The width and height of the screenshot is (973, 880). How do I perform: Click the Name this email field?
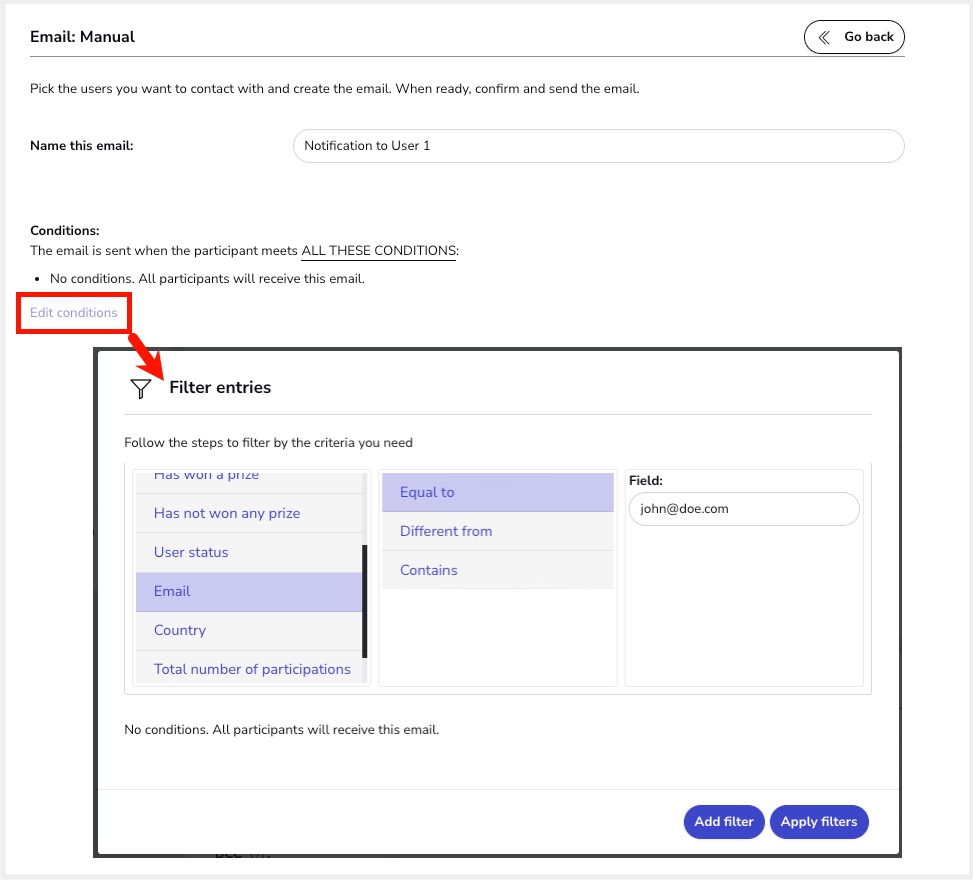point(598,146)
